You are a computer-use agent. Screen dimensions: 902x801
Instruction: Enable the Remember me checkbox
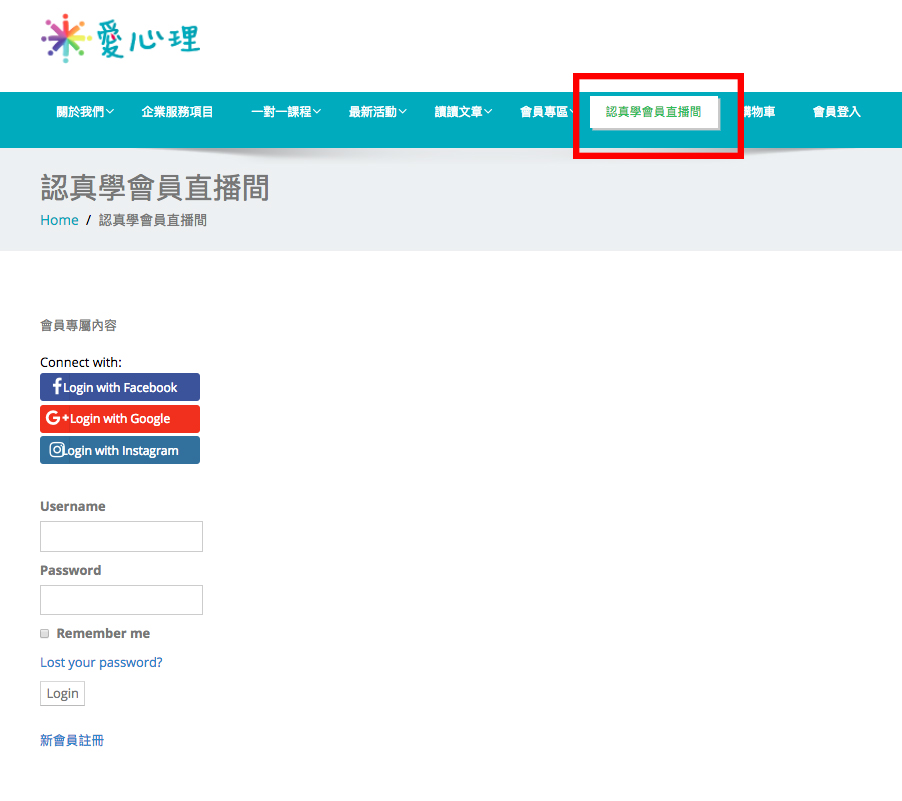coord(44,634)
